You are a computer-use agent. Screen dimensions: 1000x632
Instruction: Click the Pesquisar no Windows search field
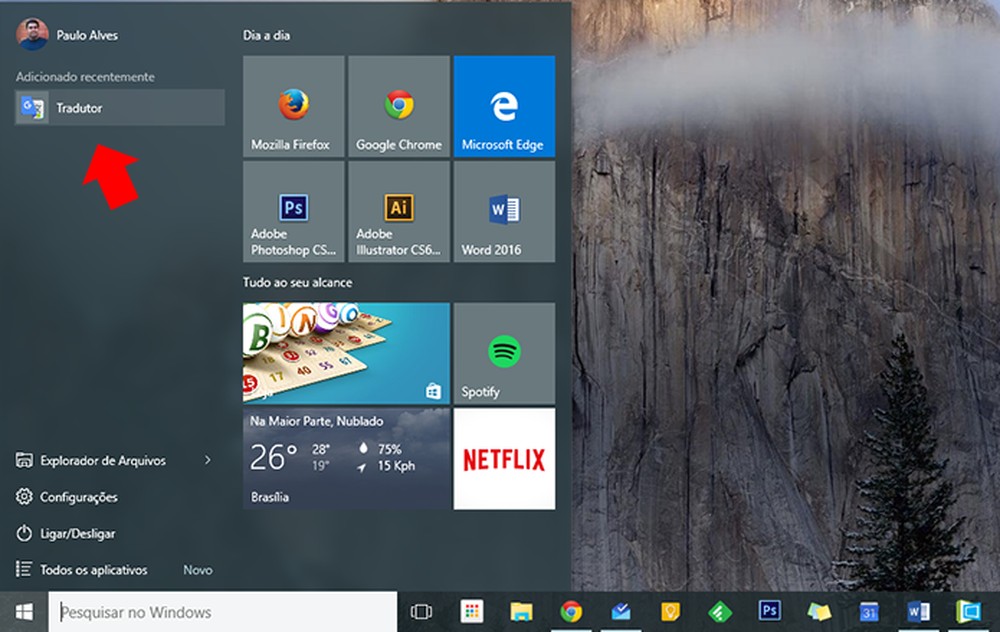click(x=200, y=612)
